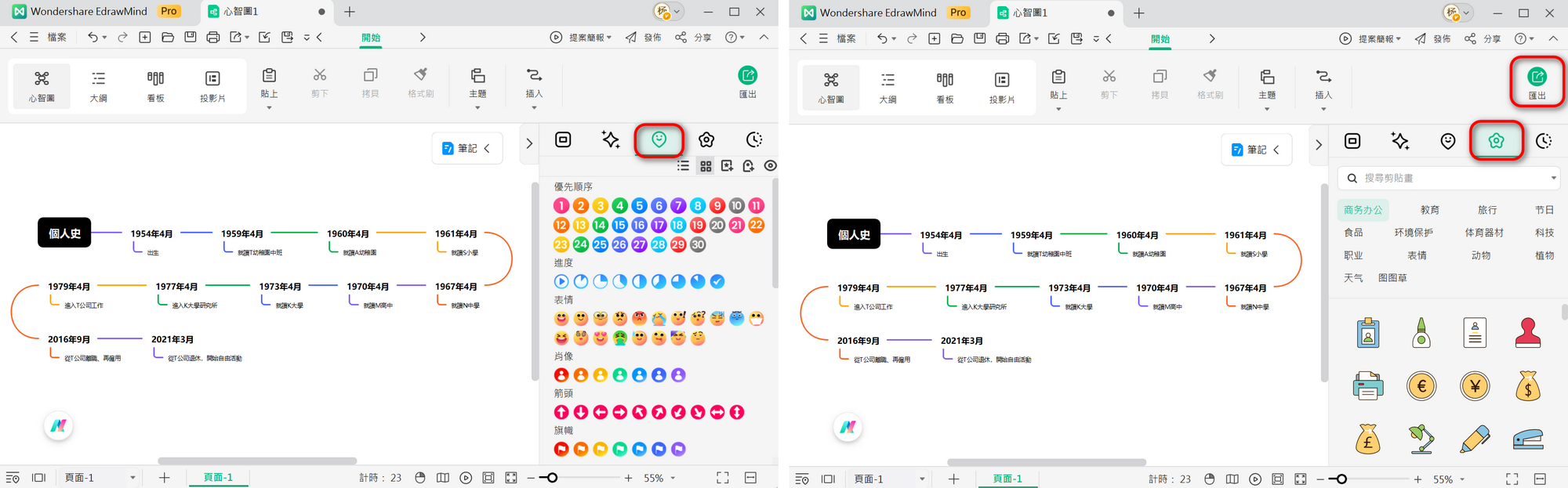The image size is (1568, 488).
Task: Click the Publish button in right window
Action: [1432, 38]
